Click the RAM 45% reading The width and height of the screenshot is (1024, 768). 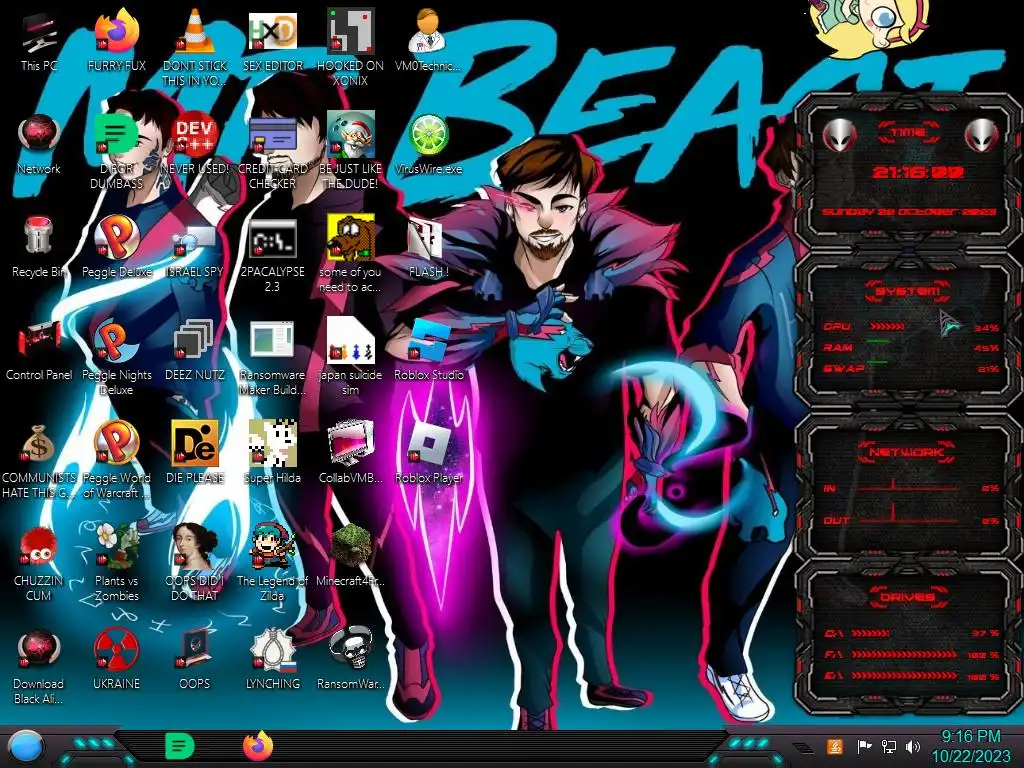pyautogui.click(x=986, y=348)
